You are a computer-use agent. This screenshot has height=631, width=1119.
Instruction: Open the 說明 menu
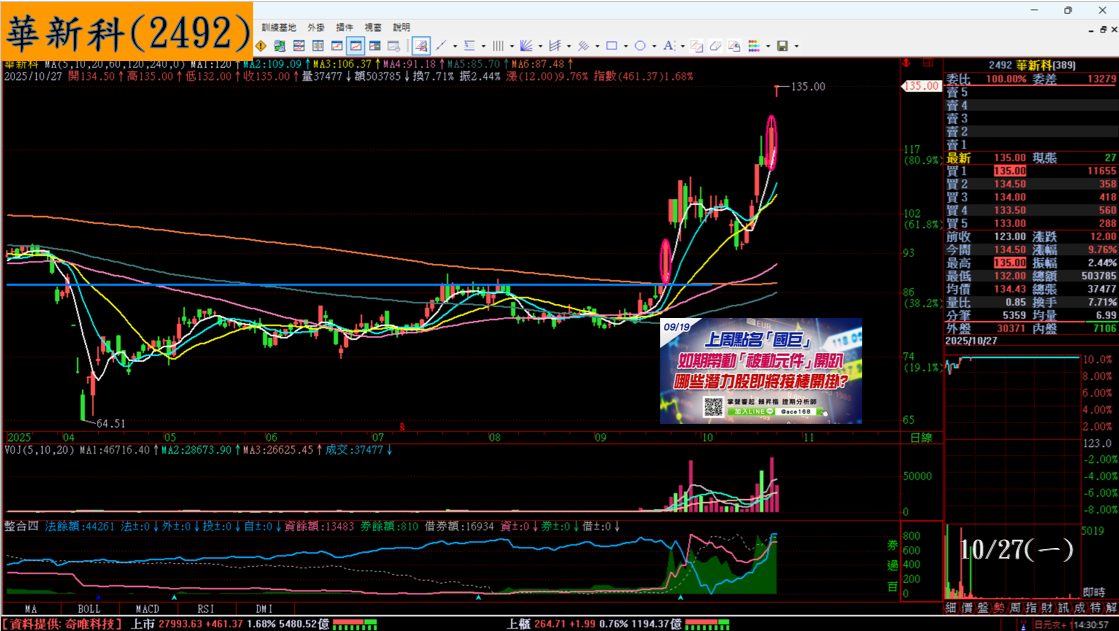(402, 27)
